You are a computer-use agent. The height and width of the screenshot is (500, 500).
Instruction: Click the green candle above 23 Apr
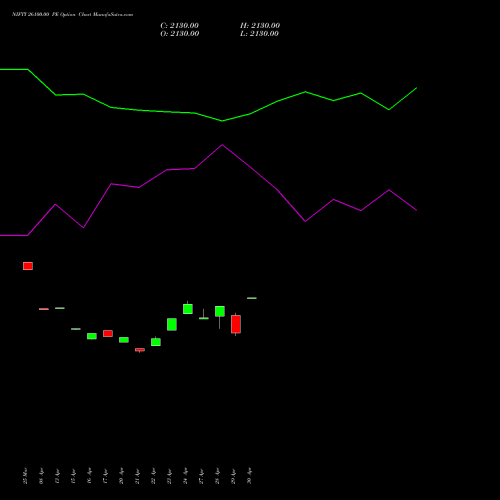click(172, 324)
